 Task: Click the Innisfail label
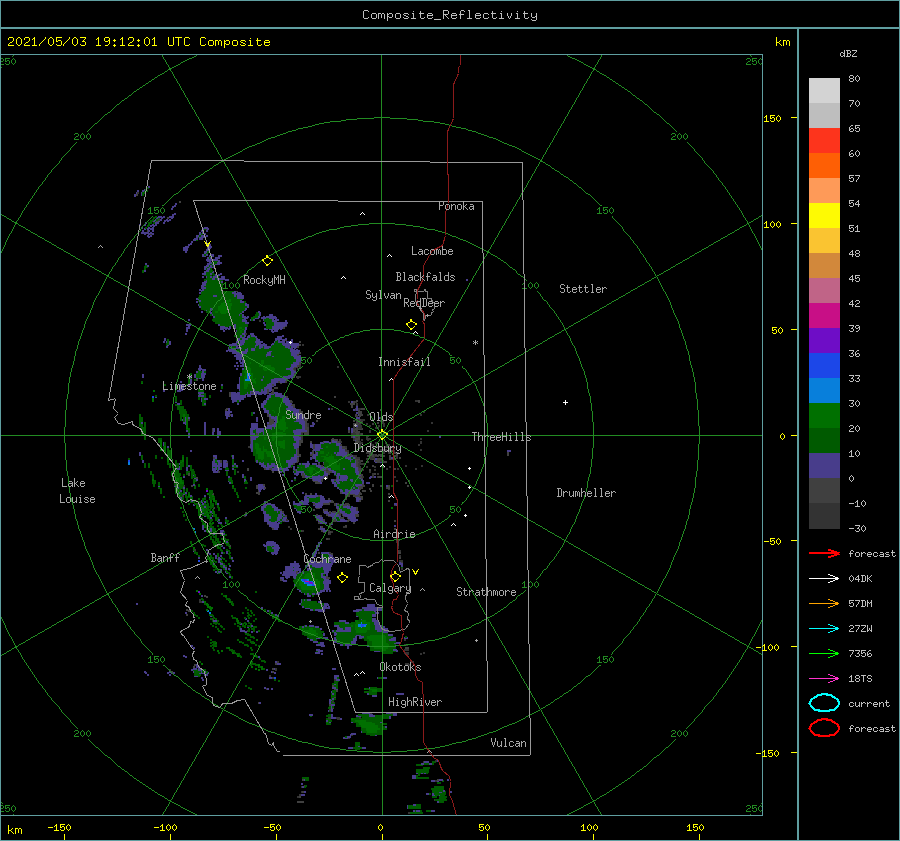point(404,362)
